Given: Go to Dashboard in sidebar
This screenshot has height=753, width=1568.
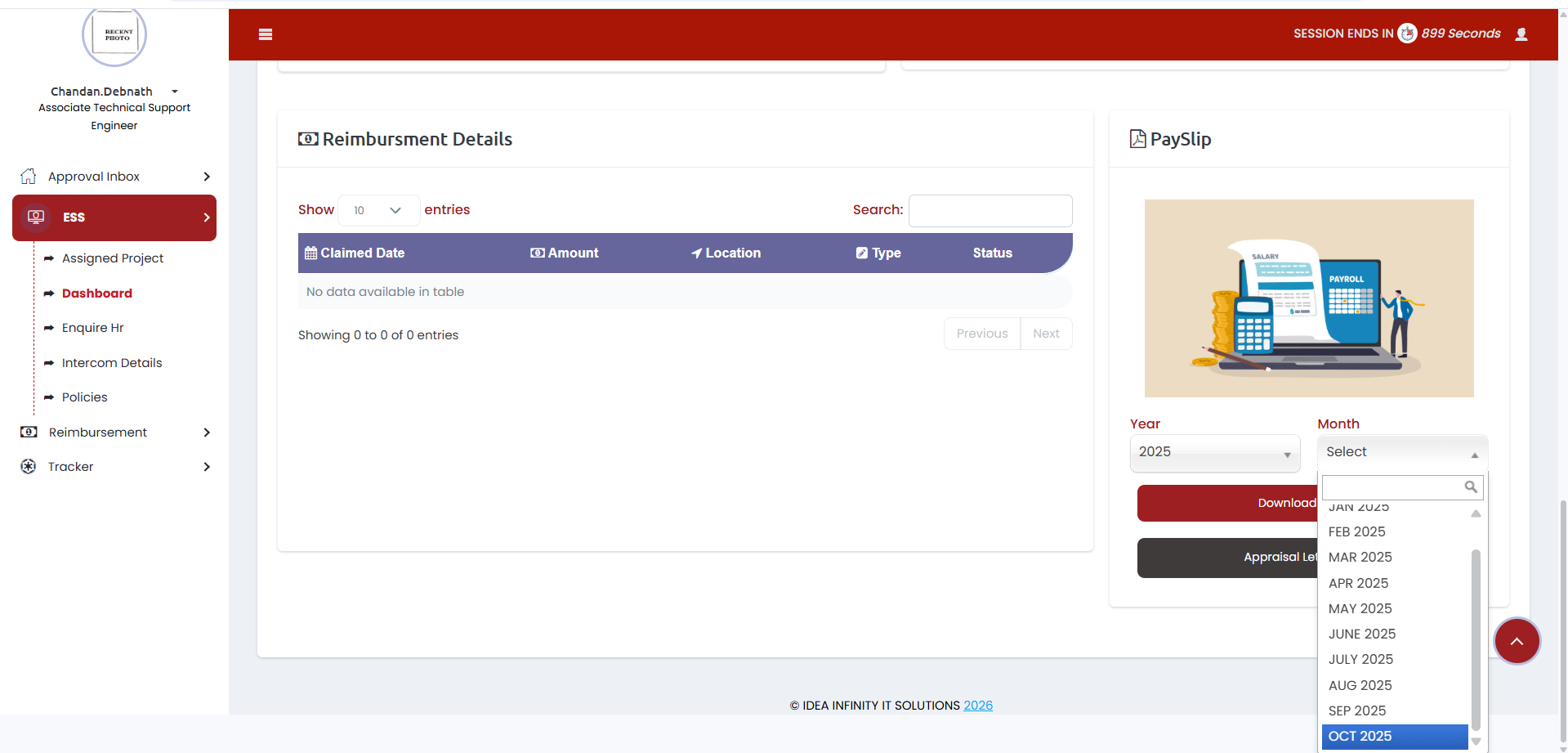Looking at the screenshot, I should pos(97,294).
